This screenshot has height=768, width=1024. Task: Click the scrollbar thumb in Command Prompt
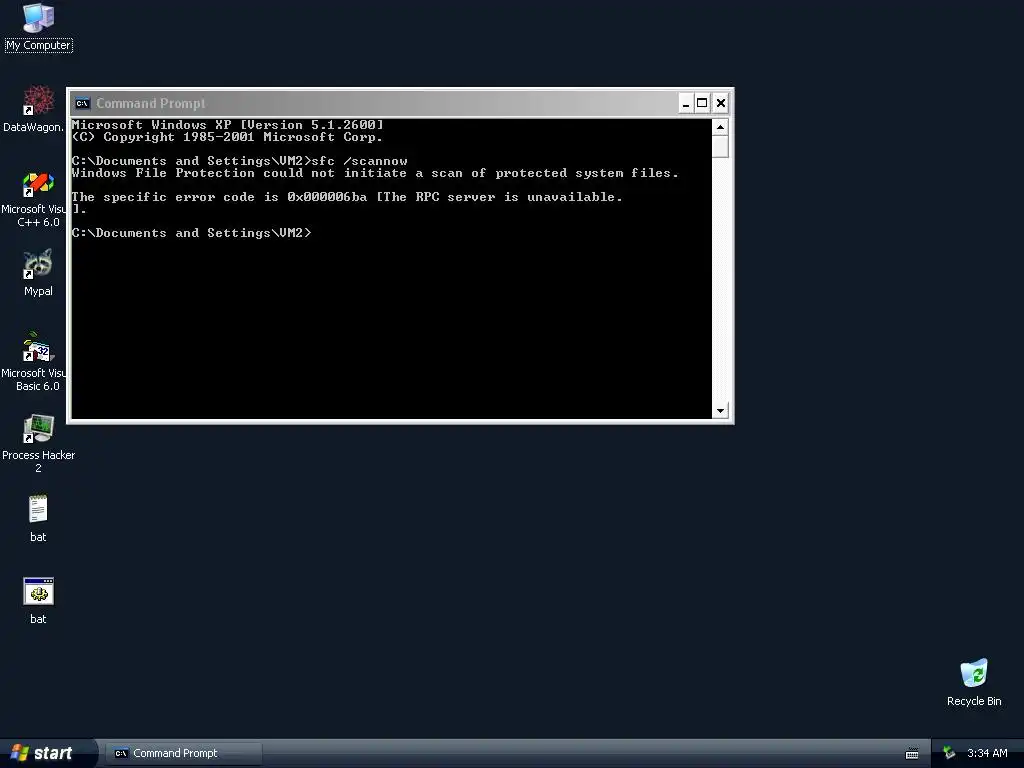720,146
